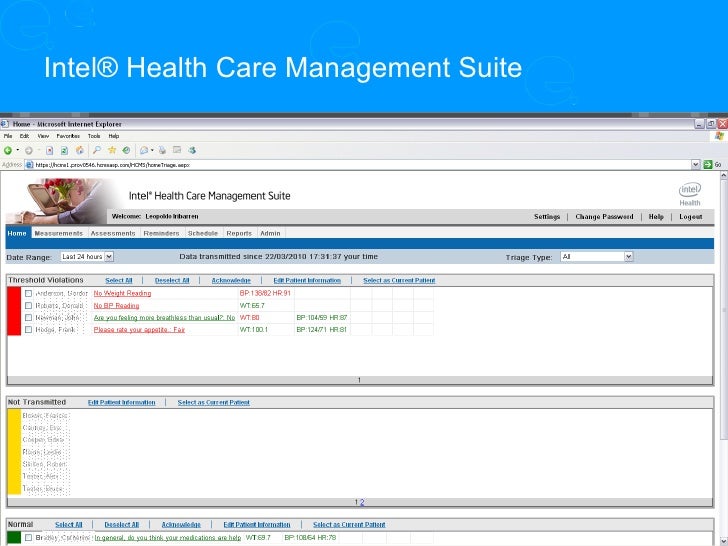
Task: Click the green Back arrow in IE toolbar
Action: click(7, 150)
